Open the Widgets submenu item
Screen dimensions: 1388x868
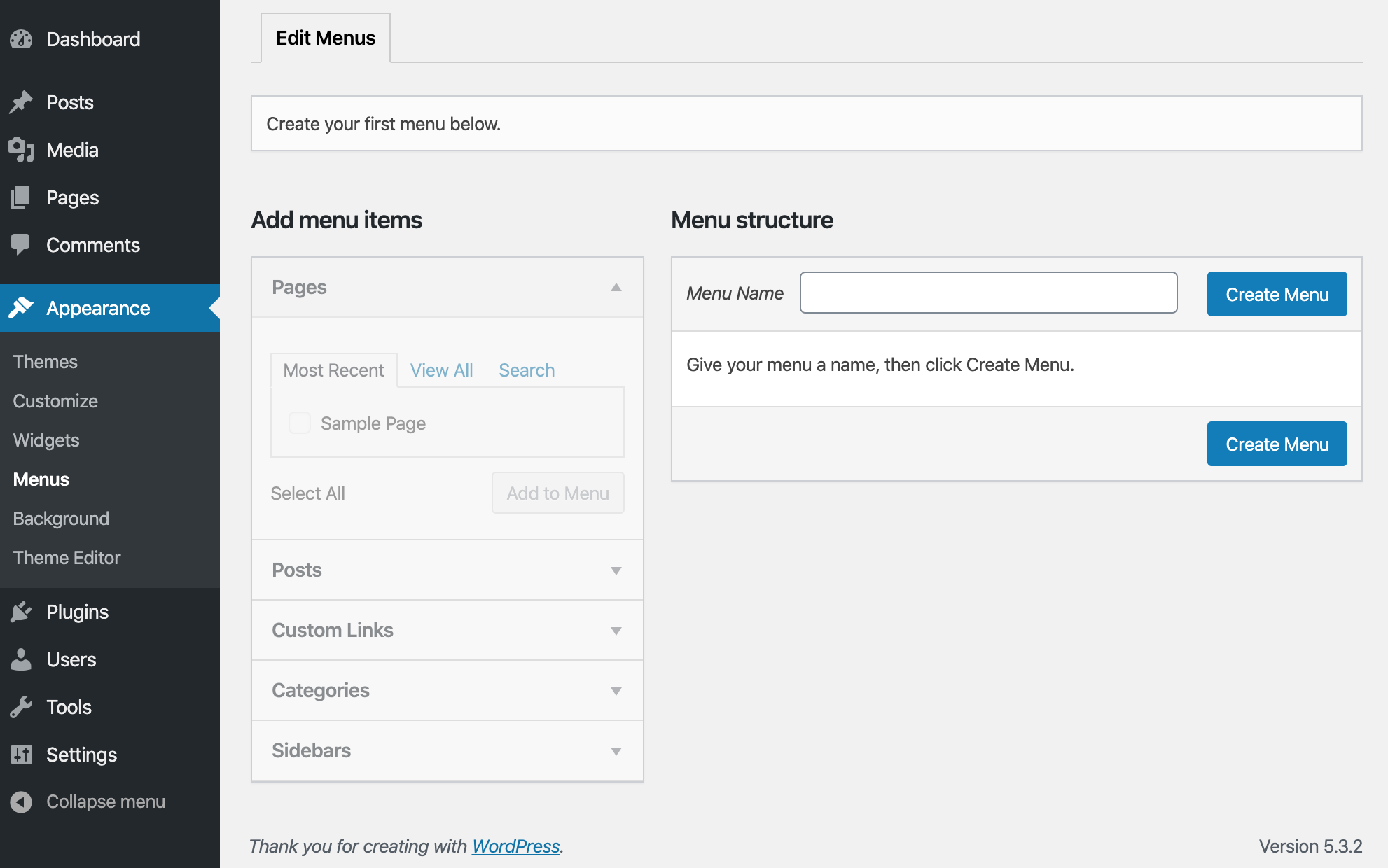point(46,440)
